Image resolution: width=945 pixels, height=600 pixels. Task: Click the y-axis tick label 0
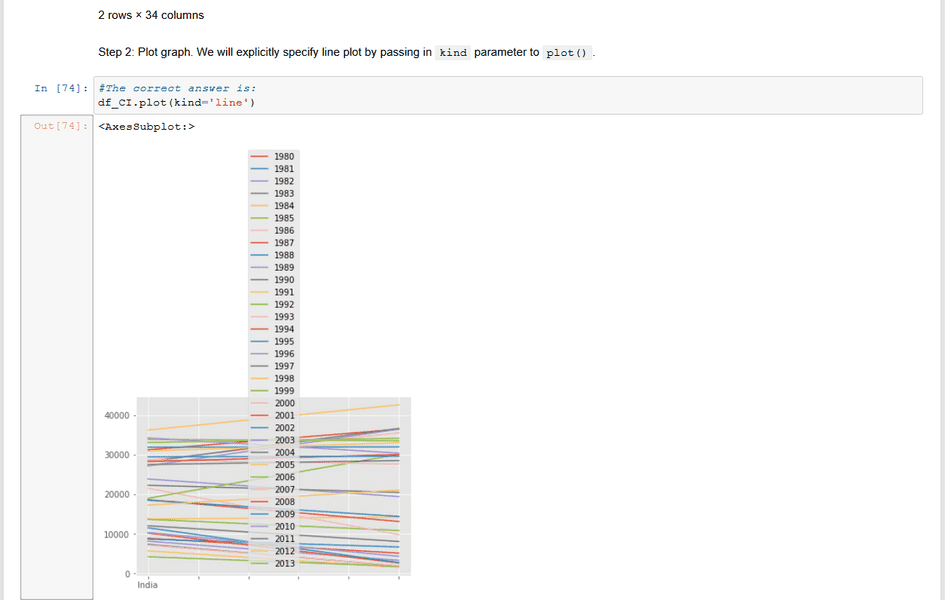pos(128,574)
